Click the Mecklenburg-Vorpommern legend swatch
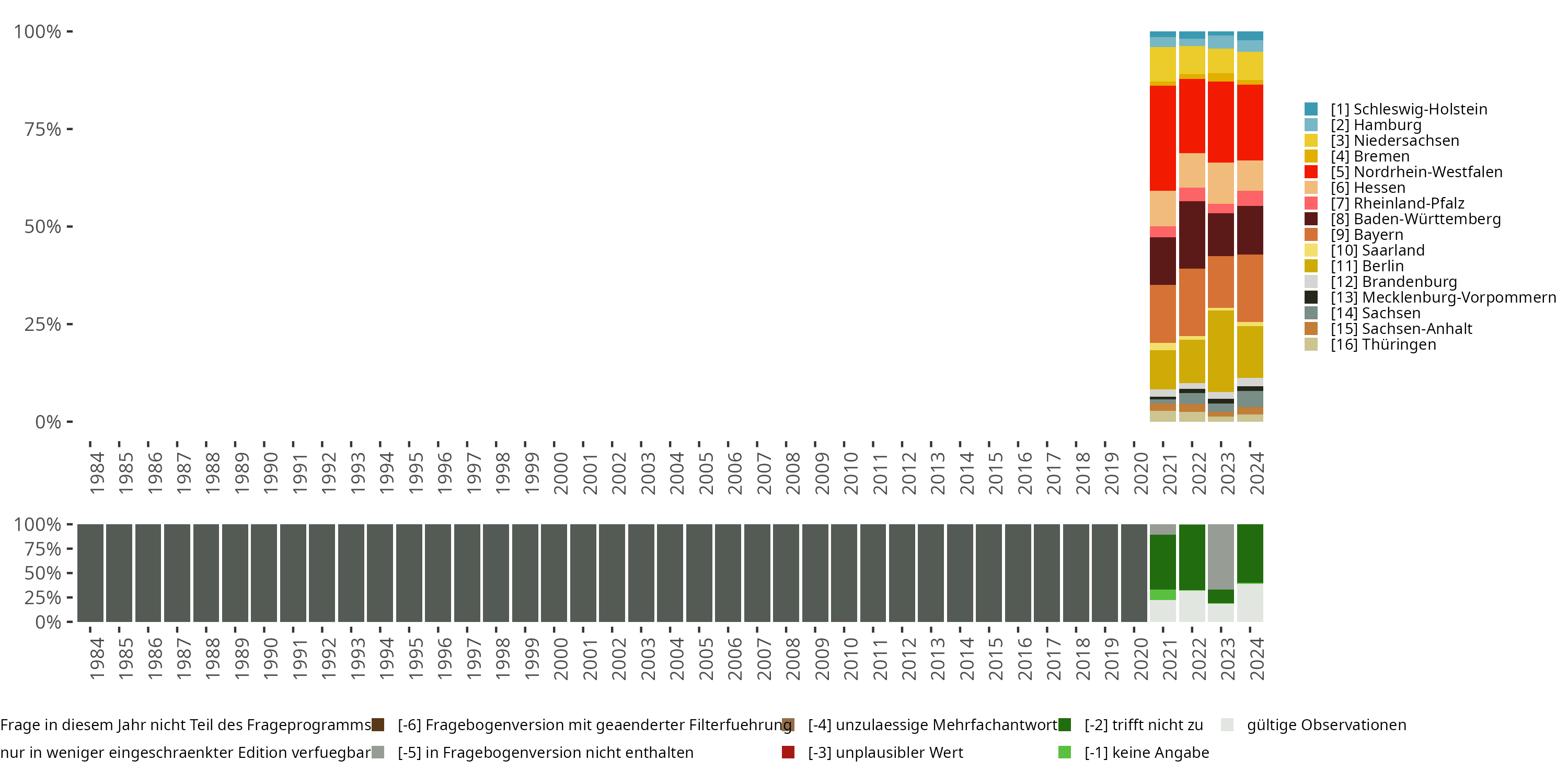Image resolution: width=1568 pixels, height=784 pixels. 1311,297
